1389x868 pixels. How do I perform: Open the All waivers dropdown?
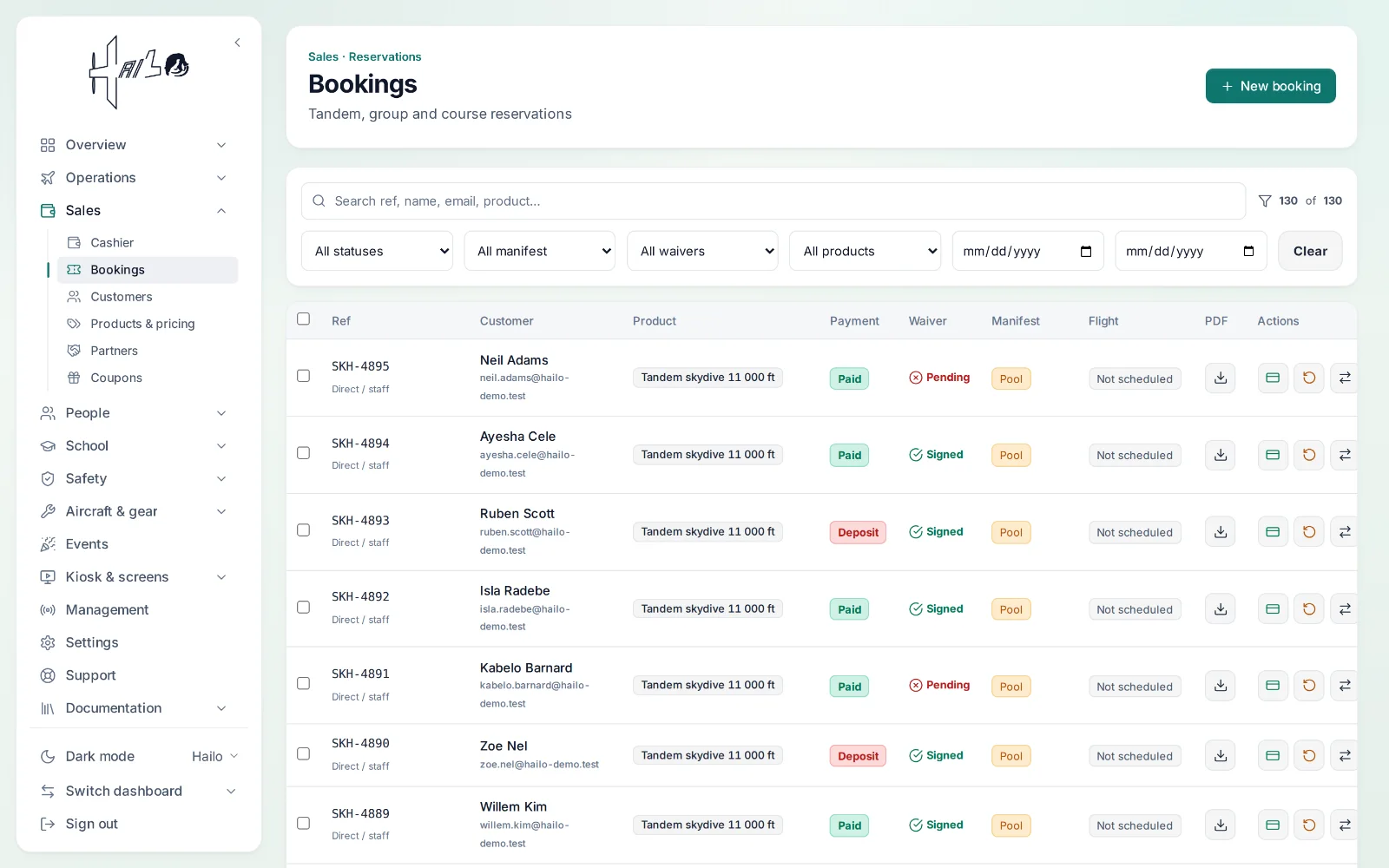(702, 251)
